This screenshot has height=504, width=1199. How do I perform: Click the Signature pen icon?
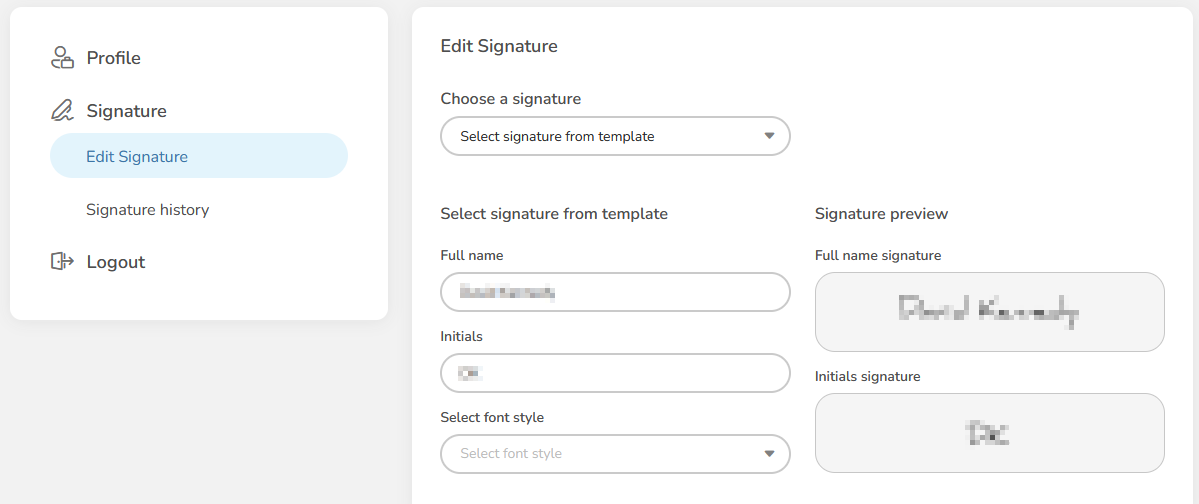pos(62,111)
